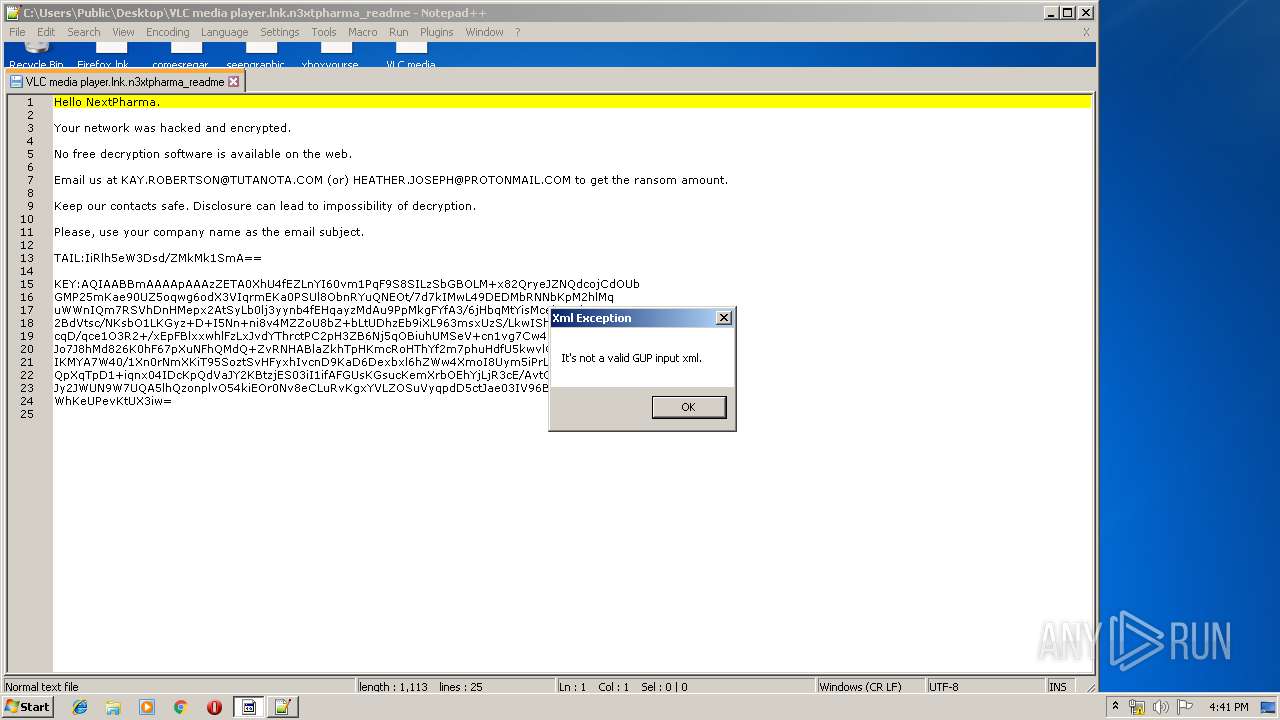Click the 'Hello NextPharma.' line
The height and width of the screenshot is (720, 1280).
tap(107, 102)
